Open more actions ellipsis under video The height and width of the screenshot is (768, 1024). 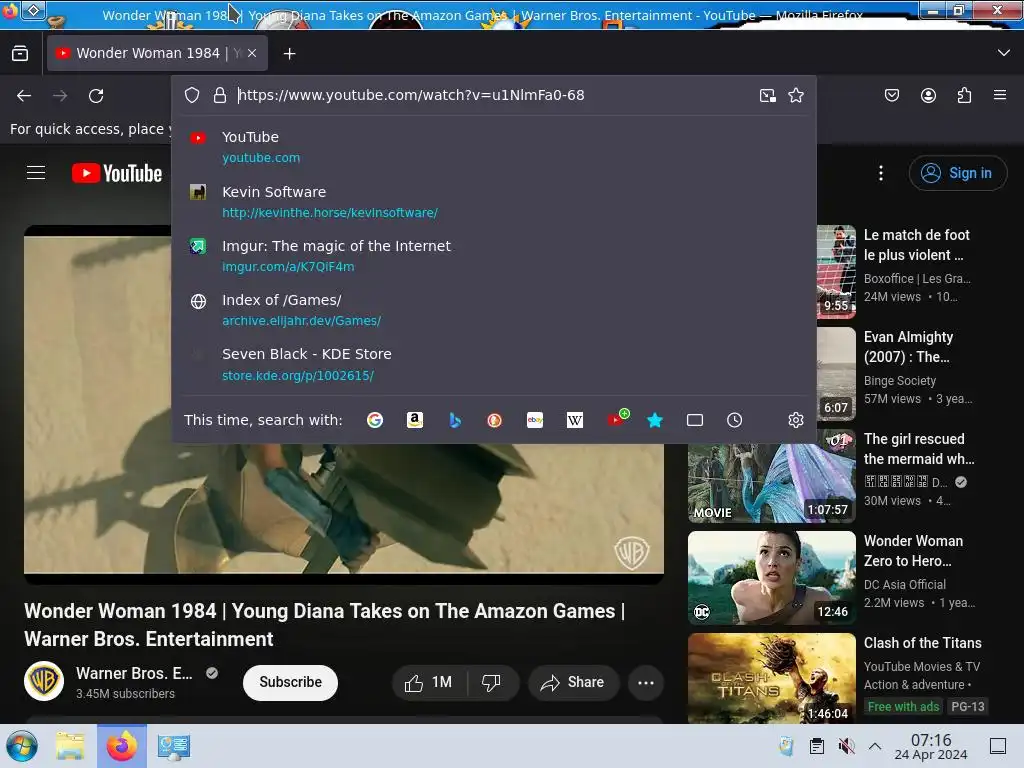[646, 682]
